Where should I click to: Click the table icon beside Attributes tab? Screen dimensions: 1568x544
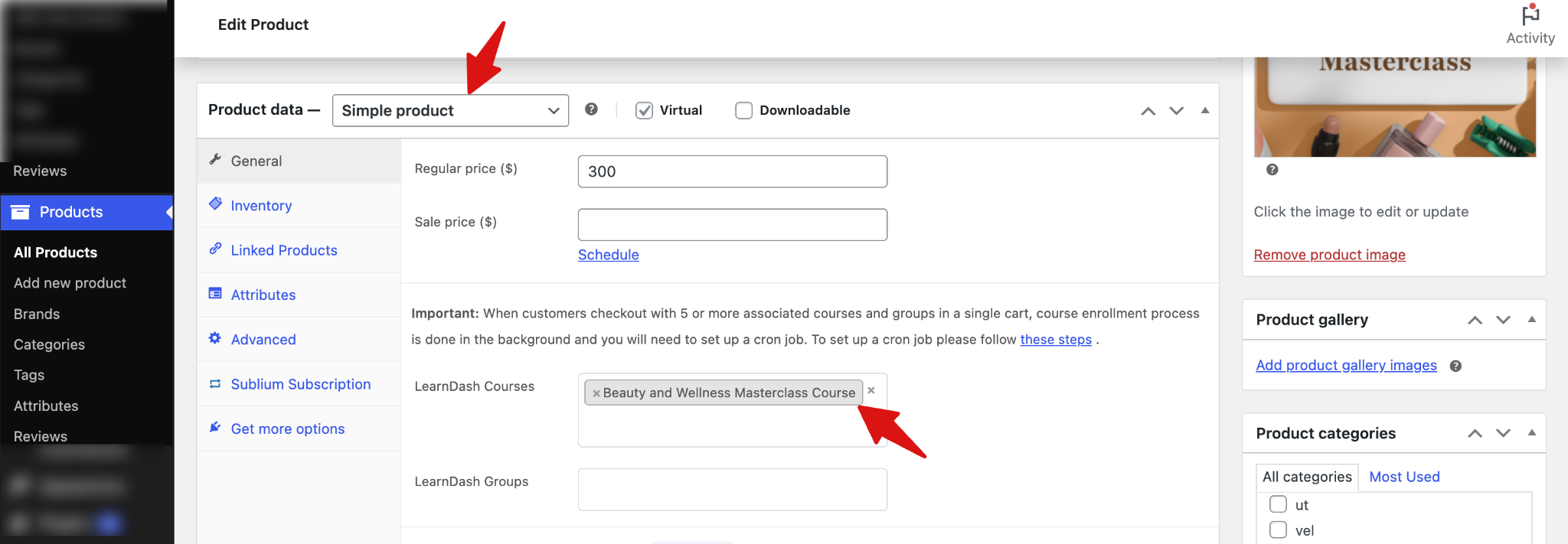coord(215,293)
